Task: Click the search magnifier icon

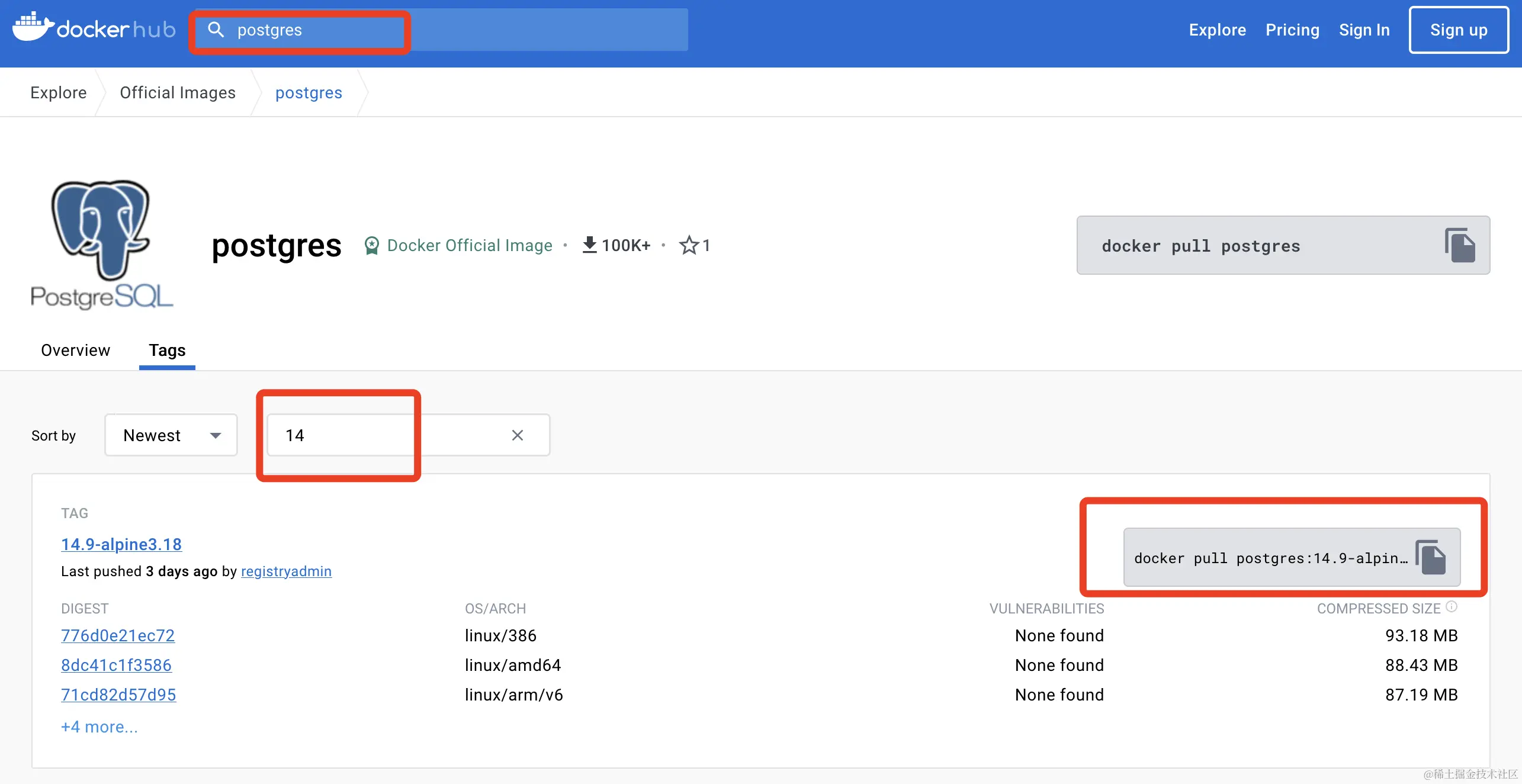Action: tap(216, 30)
